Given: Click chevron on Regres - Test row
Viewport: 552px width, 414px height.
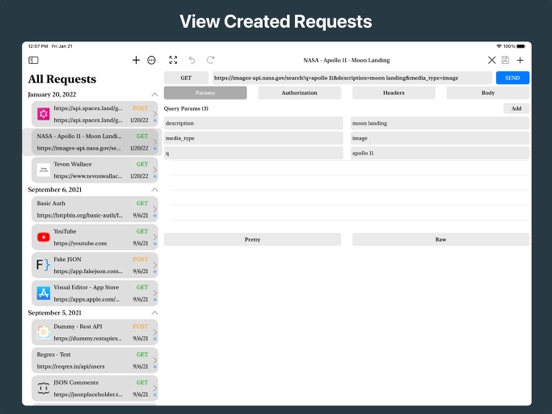Looking at the screenshot, I should point(155,360).
